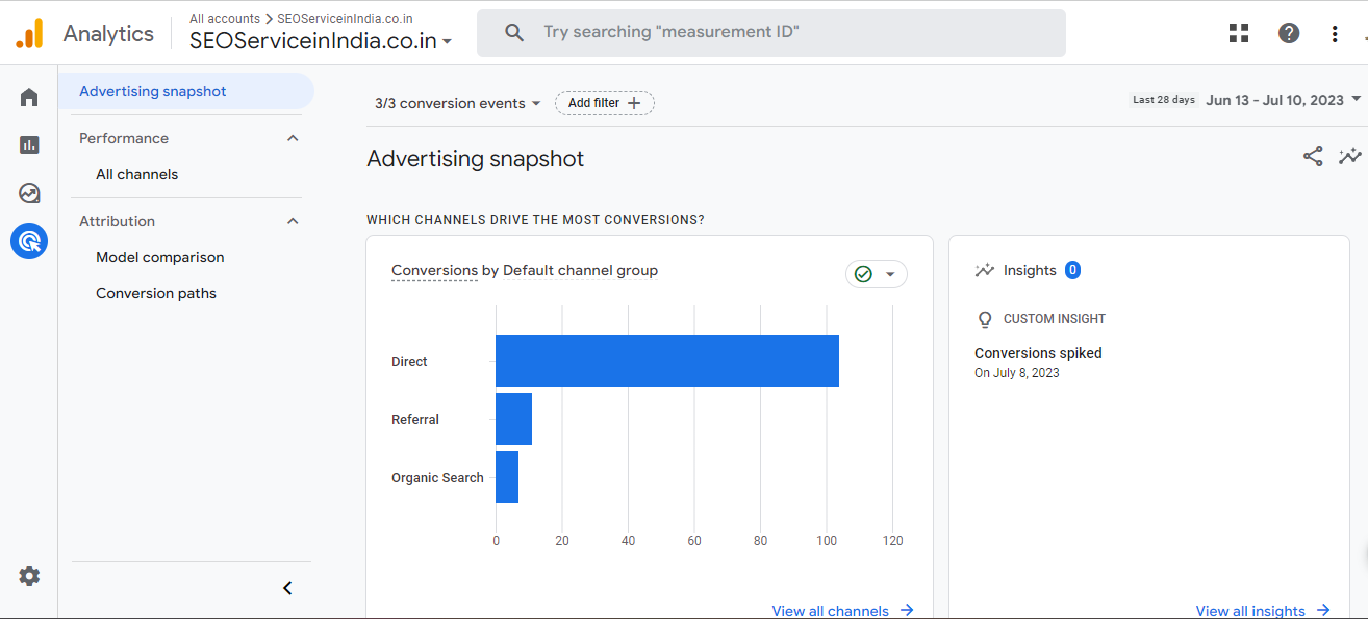Open the date range dropdown
1368x619 pixels.
coord(1283,100)
